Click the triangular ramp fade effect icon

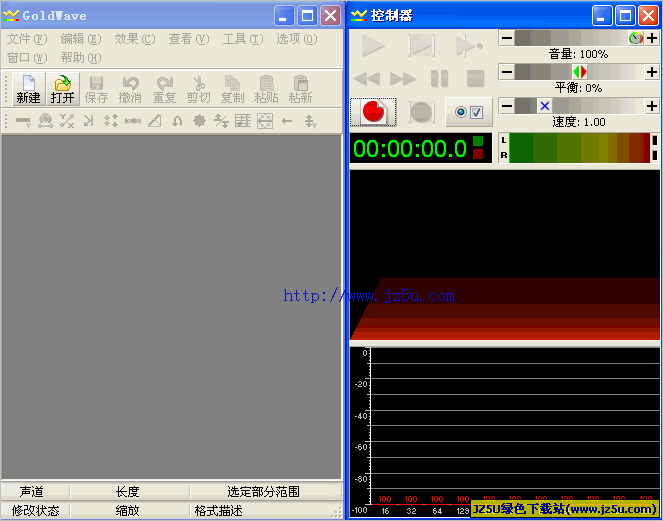pos(155,121)
